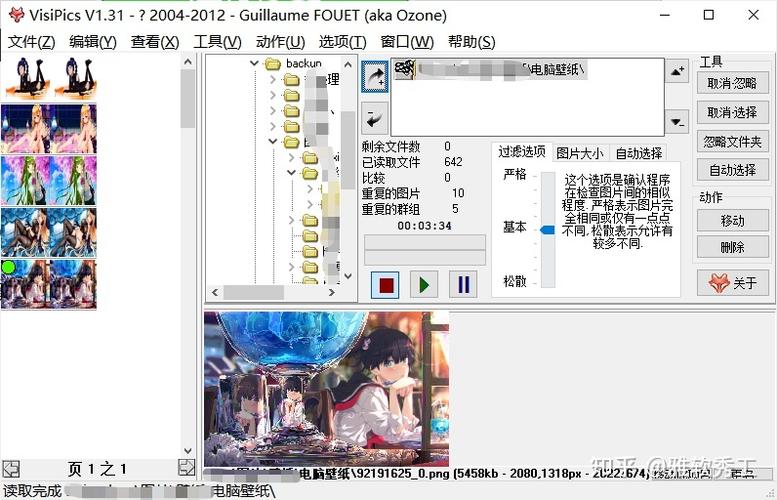Screen dimensions: 777x500
Task: Select first blonde character thumbnail
Action: point(25,128)
